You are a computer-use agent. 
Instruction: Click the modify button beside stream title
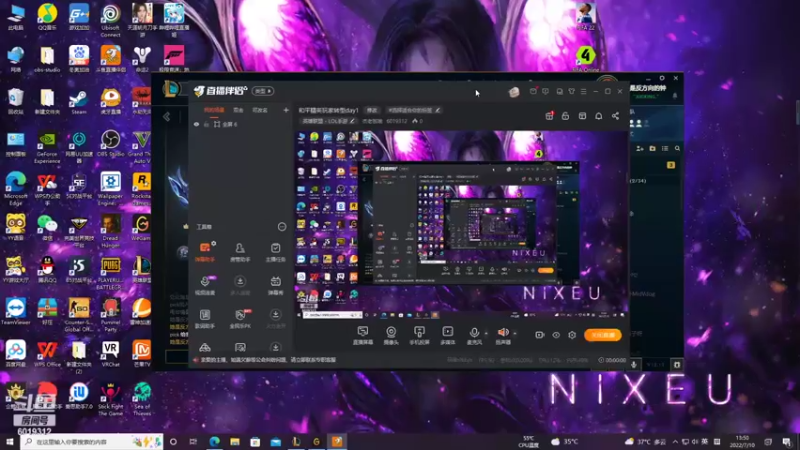(372, 110)
